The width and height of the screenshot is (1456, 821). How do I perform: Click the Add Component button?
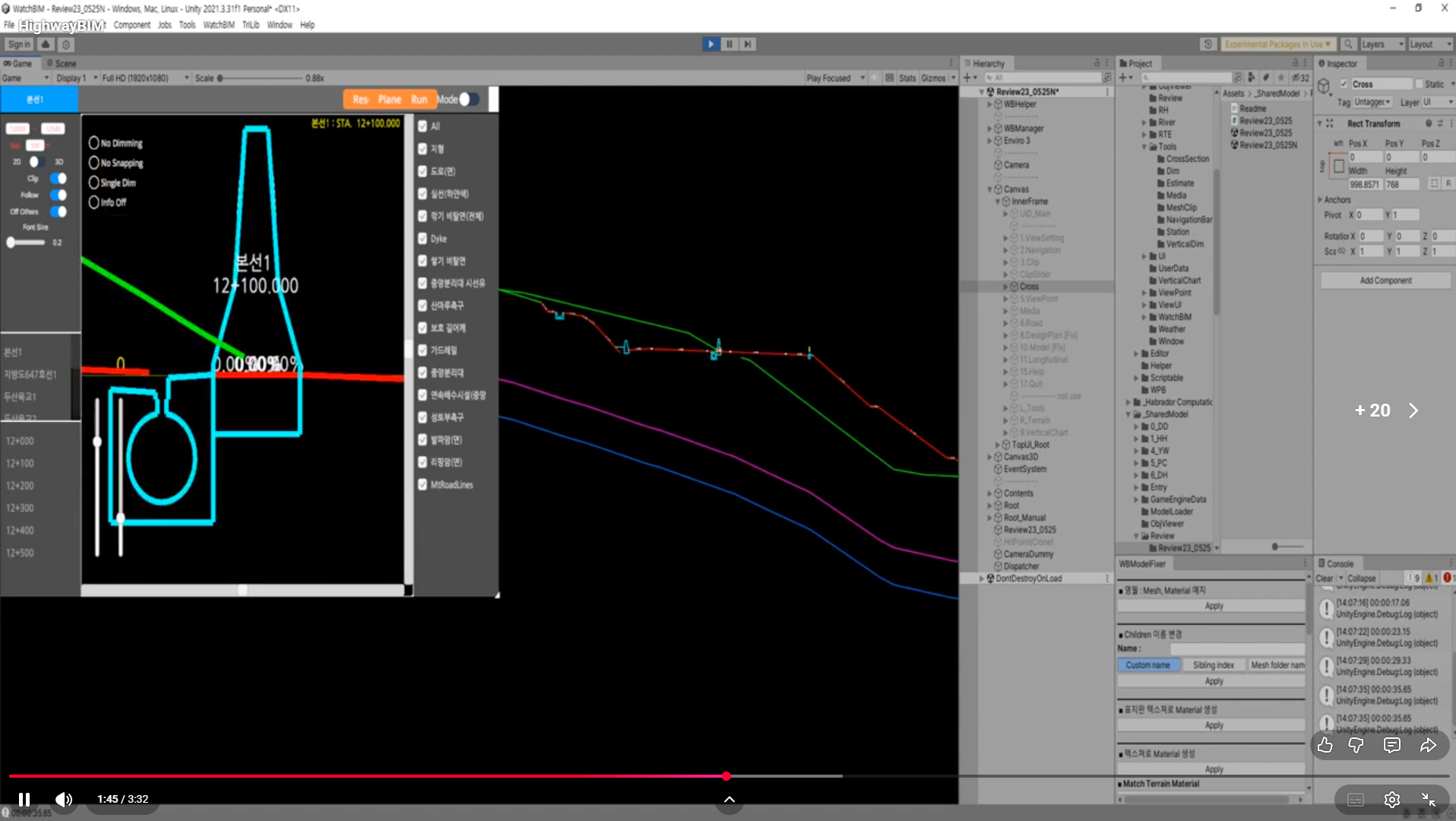point(1385,281)
